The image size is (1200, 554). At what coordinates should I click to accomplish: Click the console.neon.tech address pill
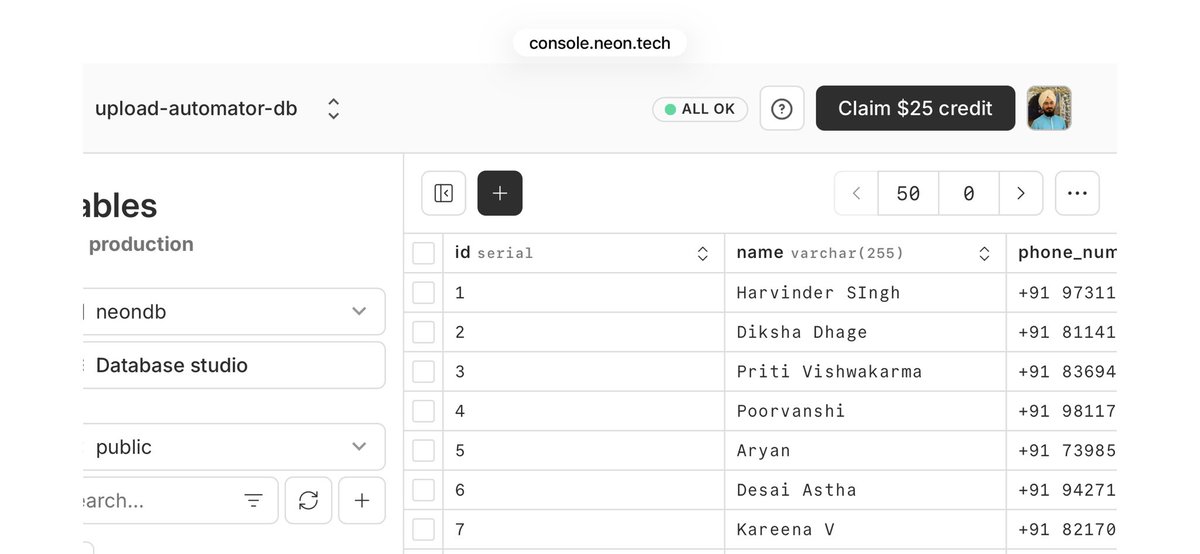point(600,43)
